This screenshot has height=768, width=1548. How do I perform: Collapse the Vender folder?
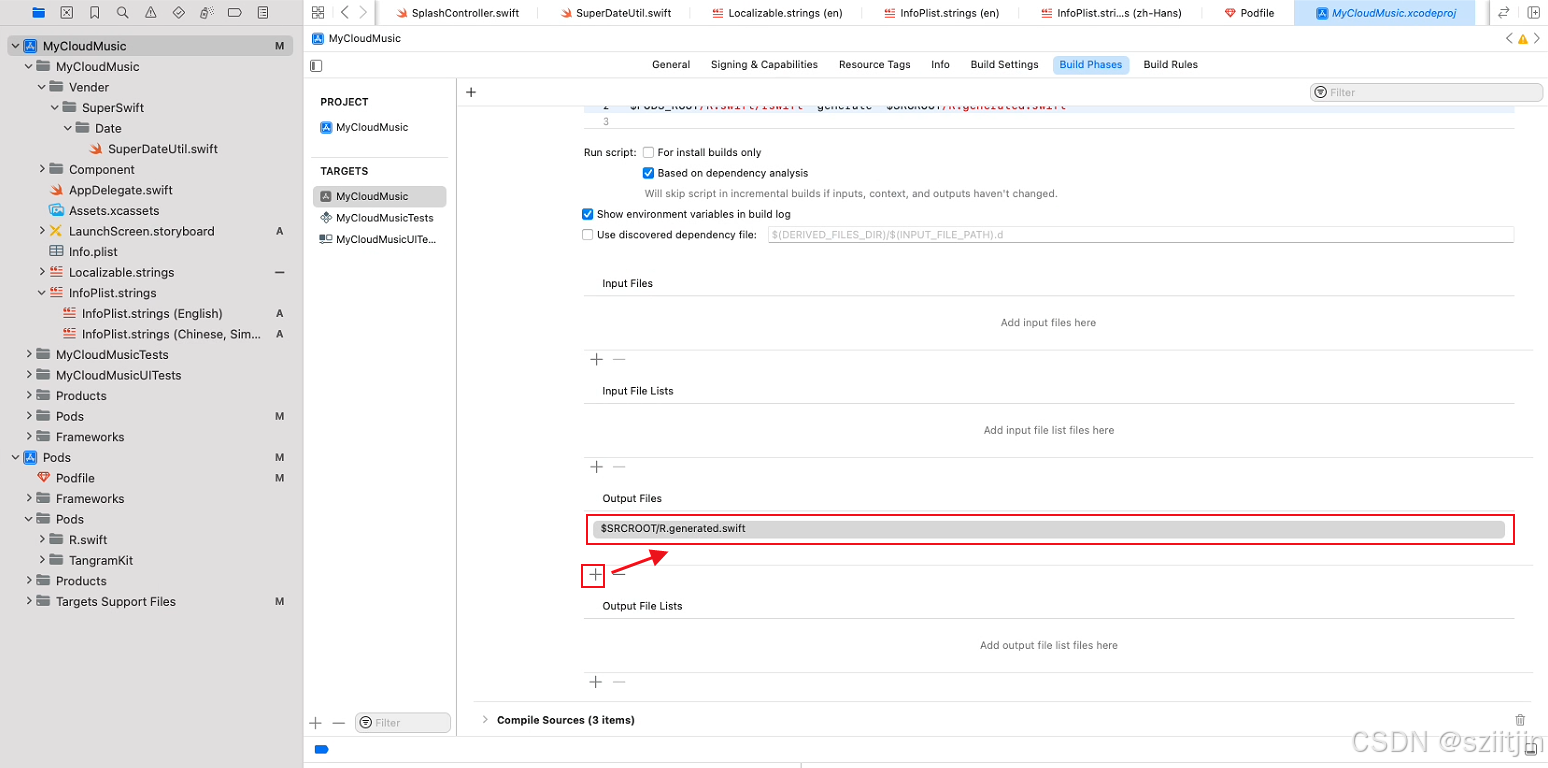42,87
